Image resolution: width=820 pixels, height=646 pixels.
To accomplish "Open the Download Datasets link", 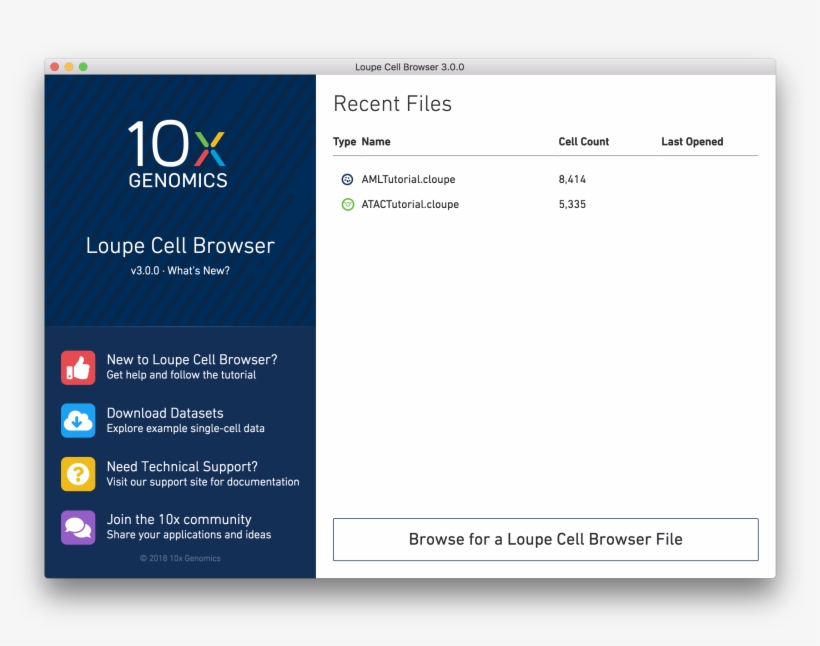I will pos(165,413).
